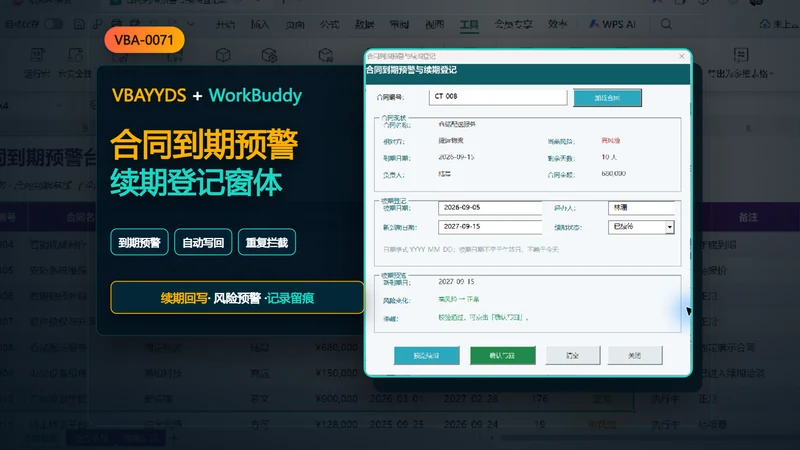Click the export to multi-dimensional table icon
This screenshot has width=800, height=450.
(x=741, y=55)
